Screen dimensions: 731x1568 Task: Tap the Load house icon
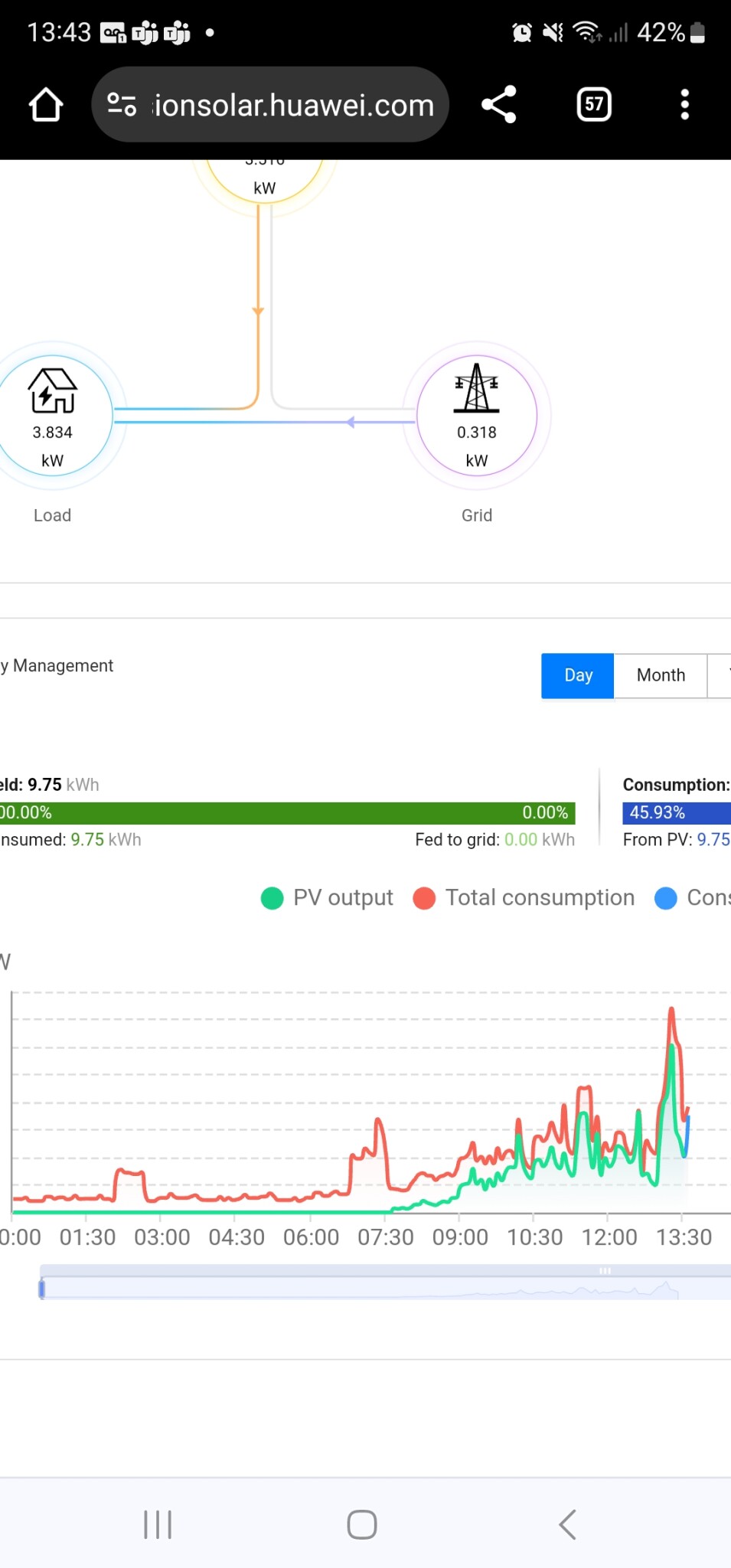pos(53,391)
